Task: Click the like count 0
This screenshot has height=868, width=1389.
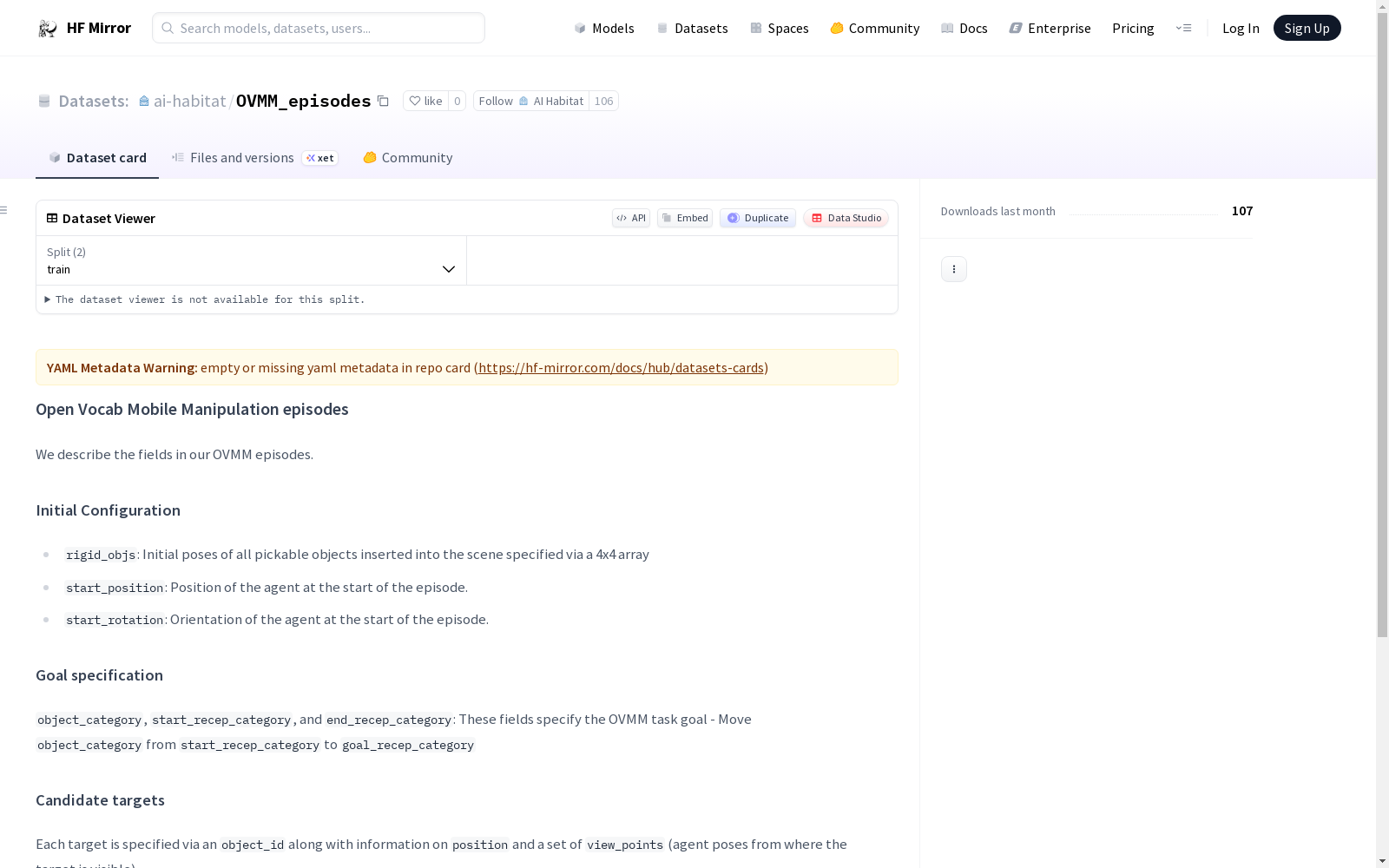Action: [458, 101]
